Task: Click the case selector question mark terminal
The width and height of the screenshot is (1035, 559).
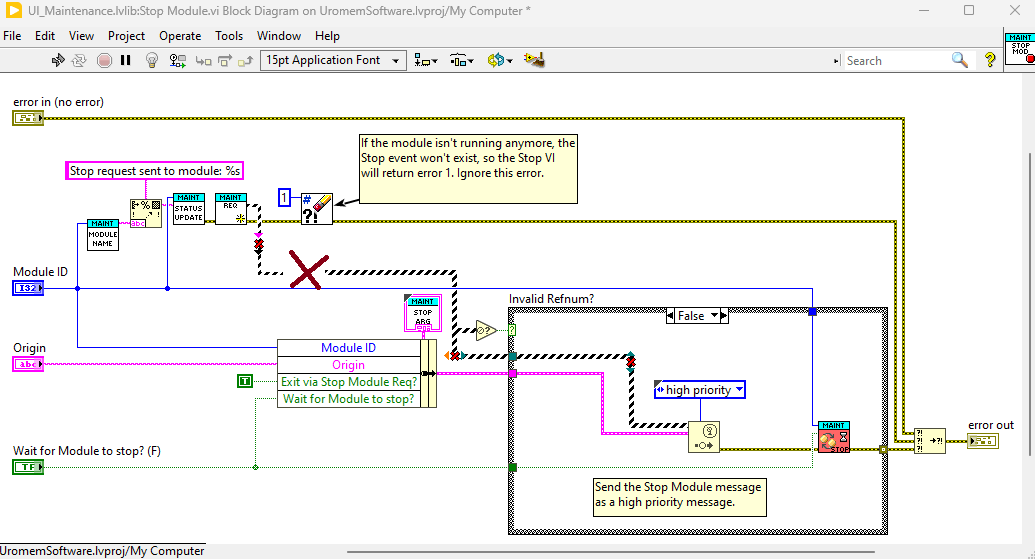Action: (512, 329)
